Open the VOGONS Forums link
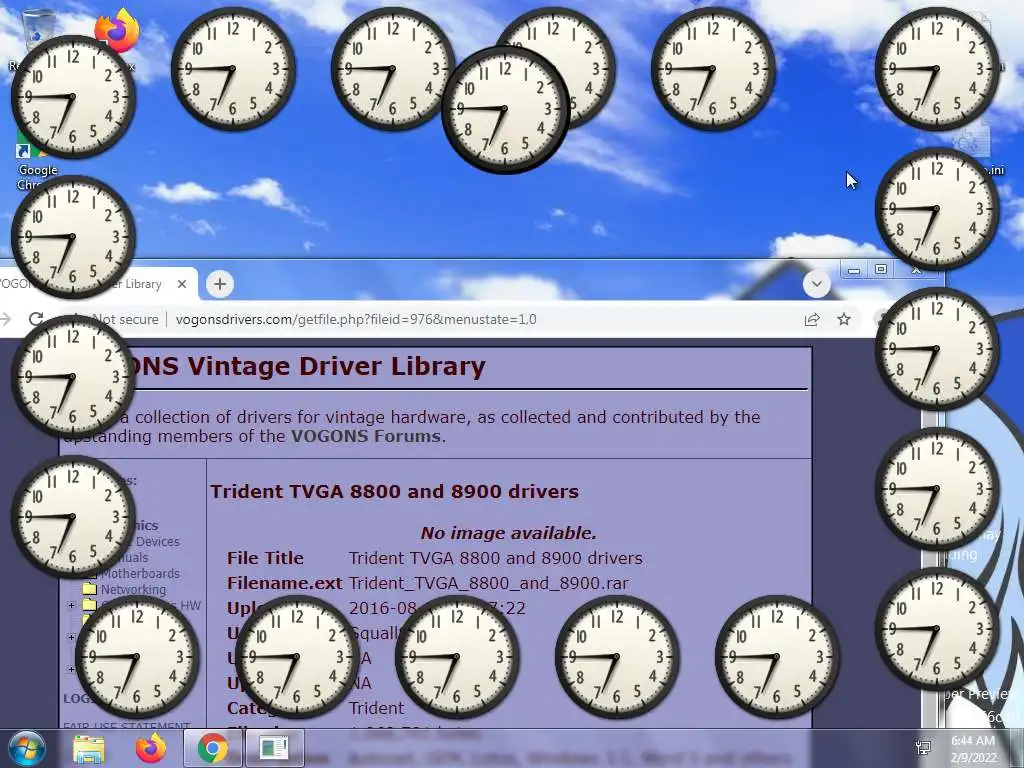1024x768 pixels. click(366, 436)
